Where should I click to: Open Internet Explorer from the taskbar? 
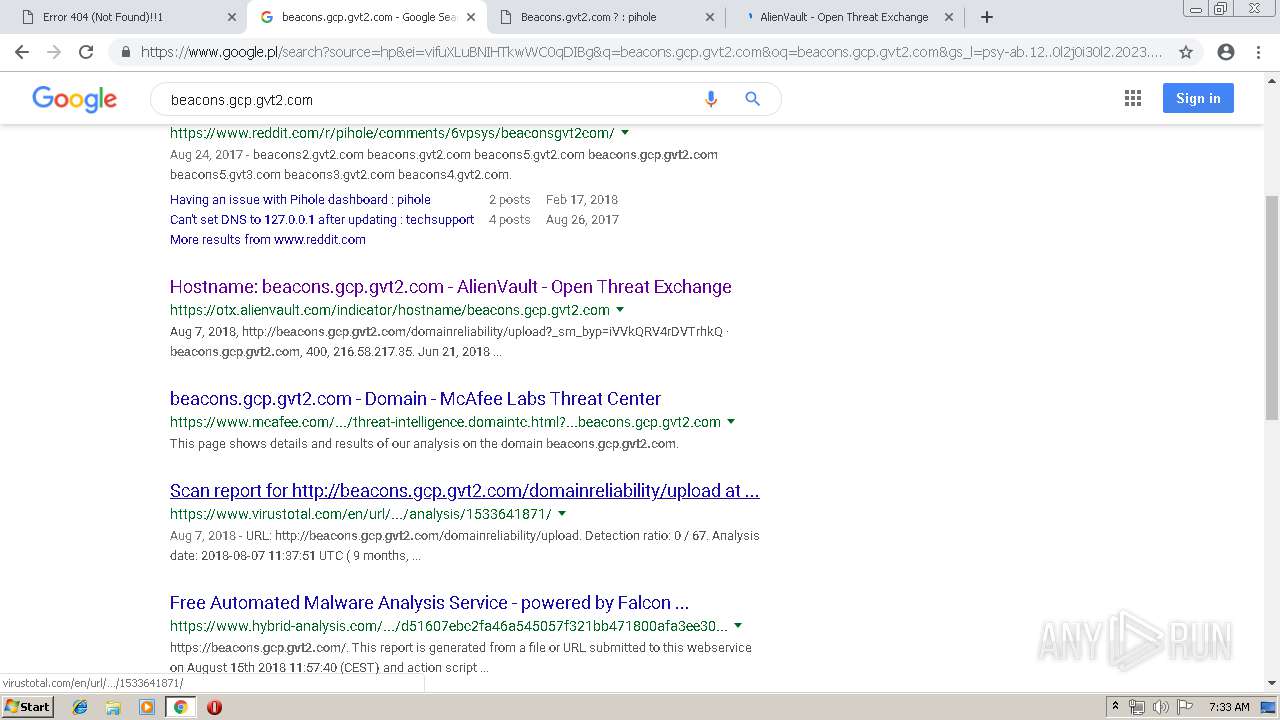[80, 707]
